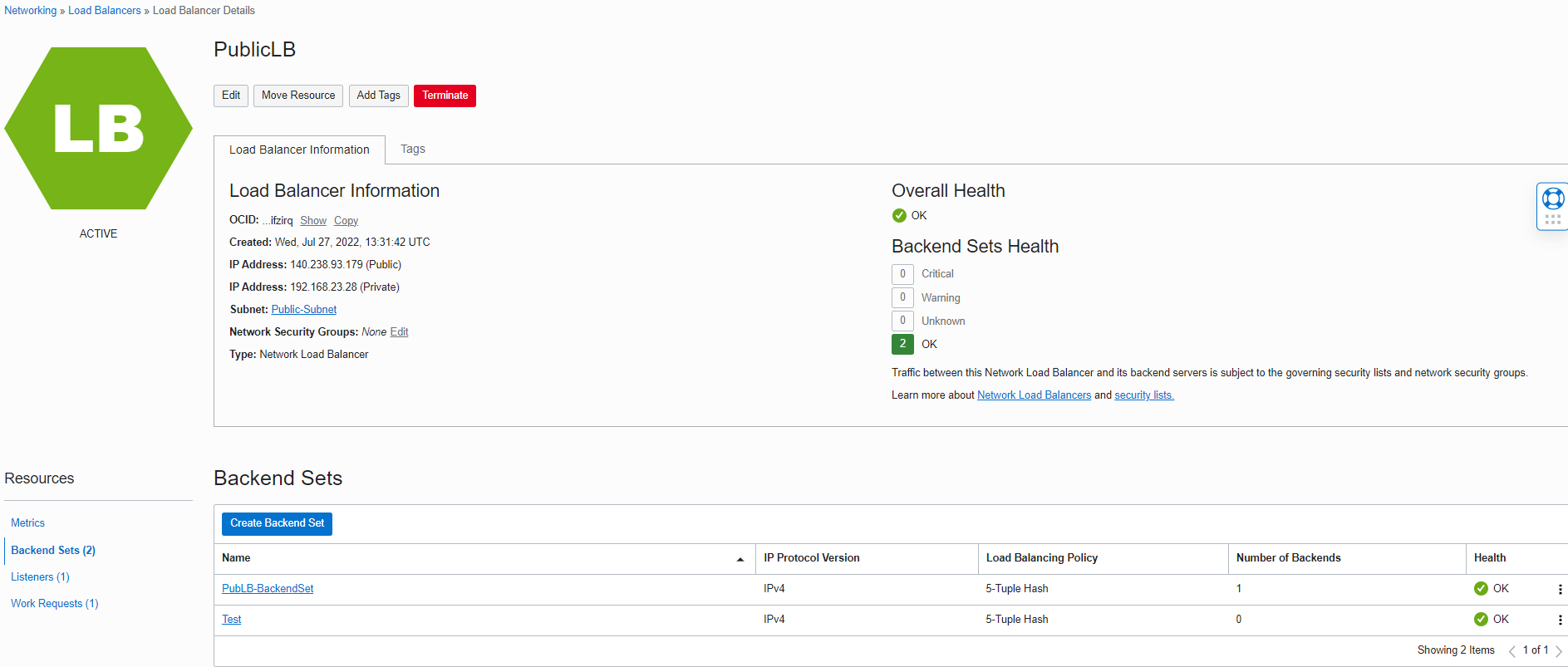Navigate to Load Balancers in breadcrumb

105,11
